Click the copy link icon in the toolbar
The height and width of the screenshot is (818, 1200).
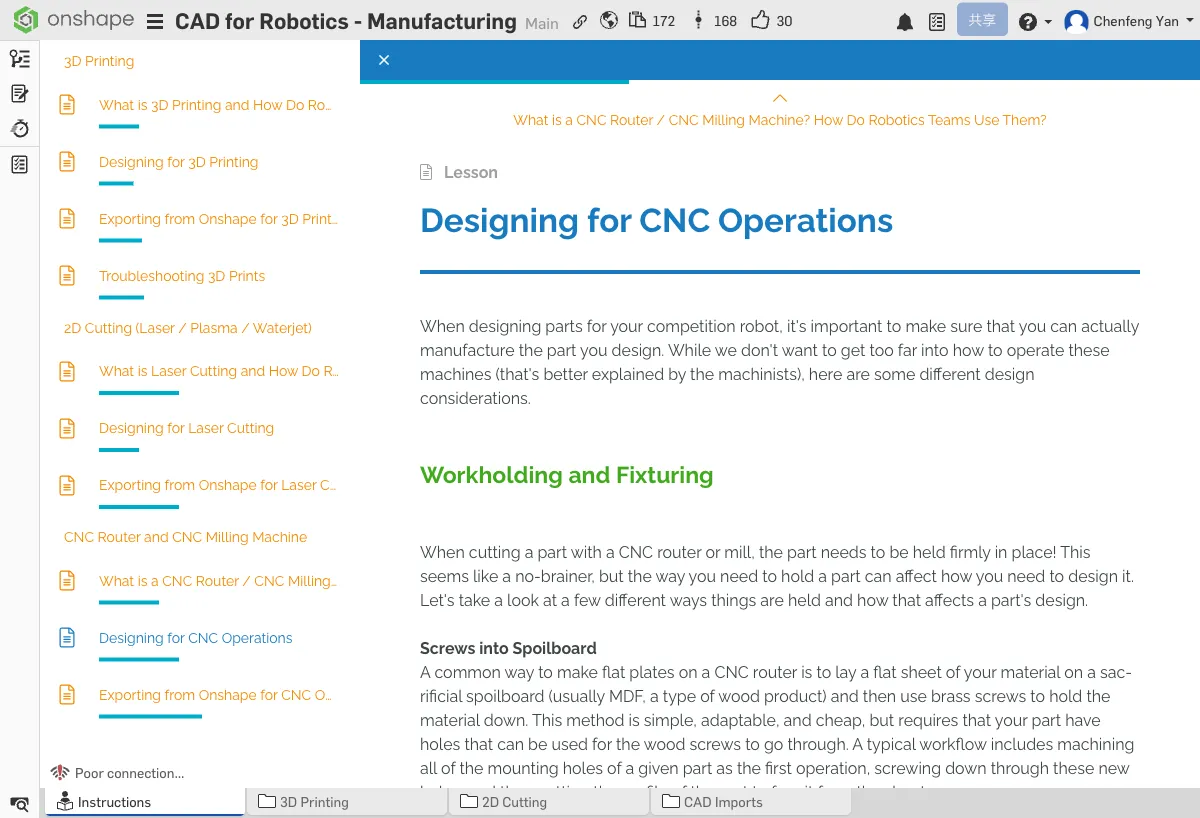click(580, 20)
